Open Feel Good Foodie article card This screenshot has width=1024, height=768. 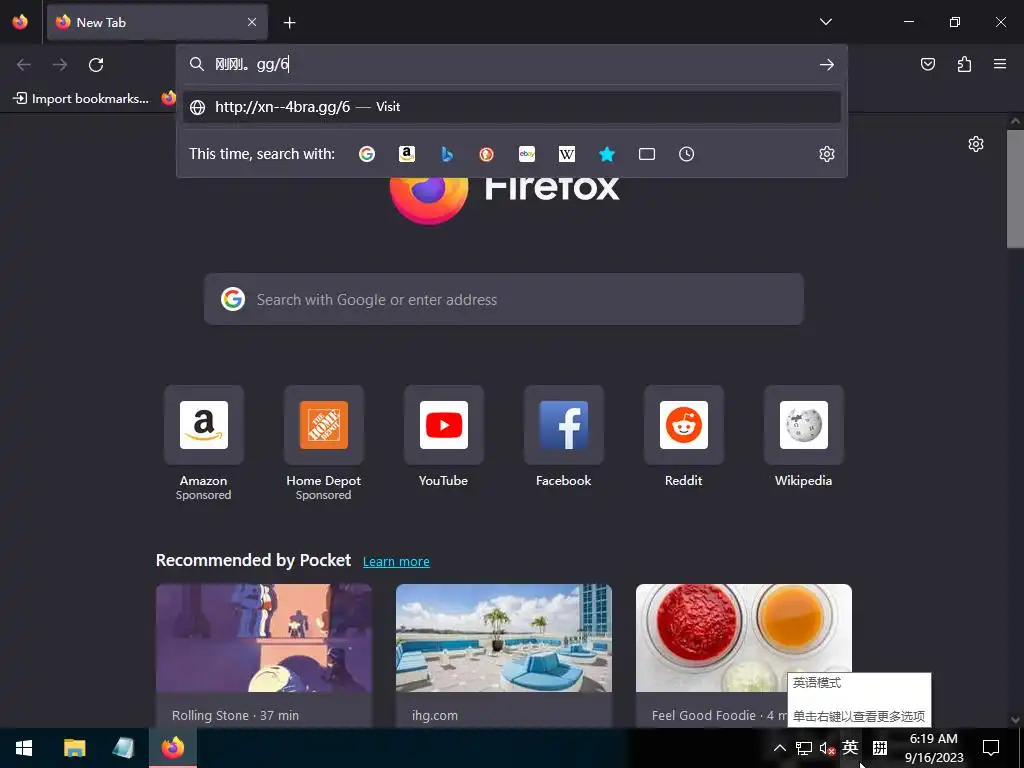(743, 655)
